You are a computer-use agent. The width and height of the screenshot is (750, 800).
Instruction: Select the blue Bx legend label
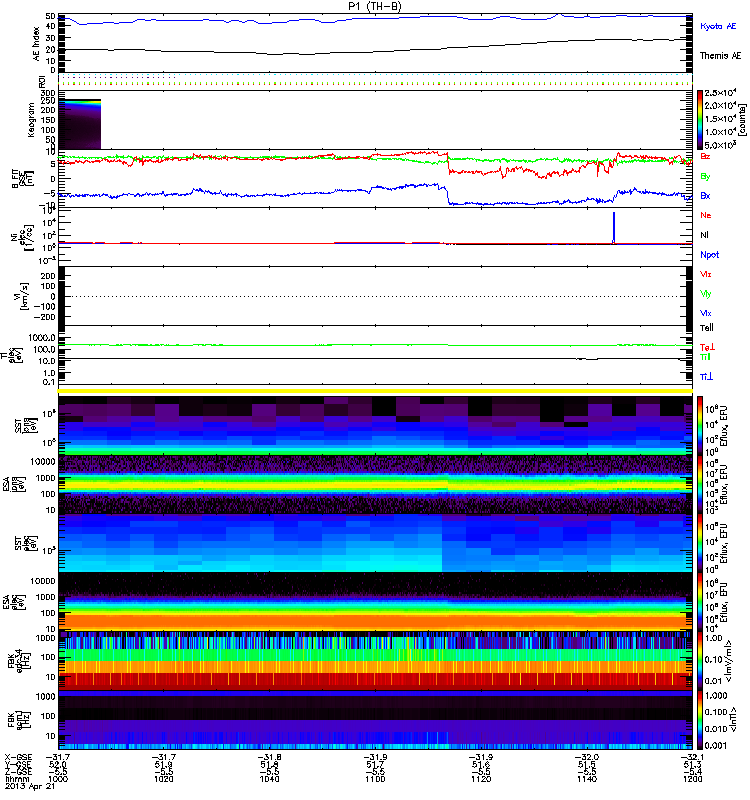click(705, 195)
